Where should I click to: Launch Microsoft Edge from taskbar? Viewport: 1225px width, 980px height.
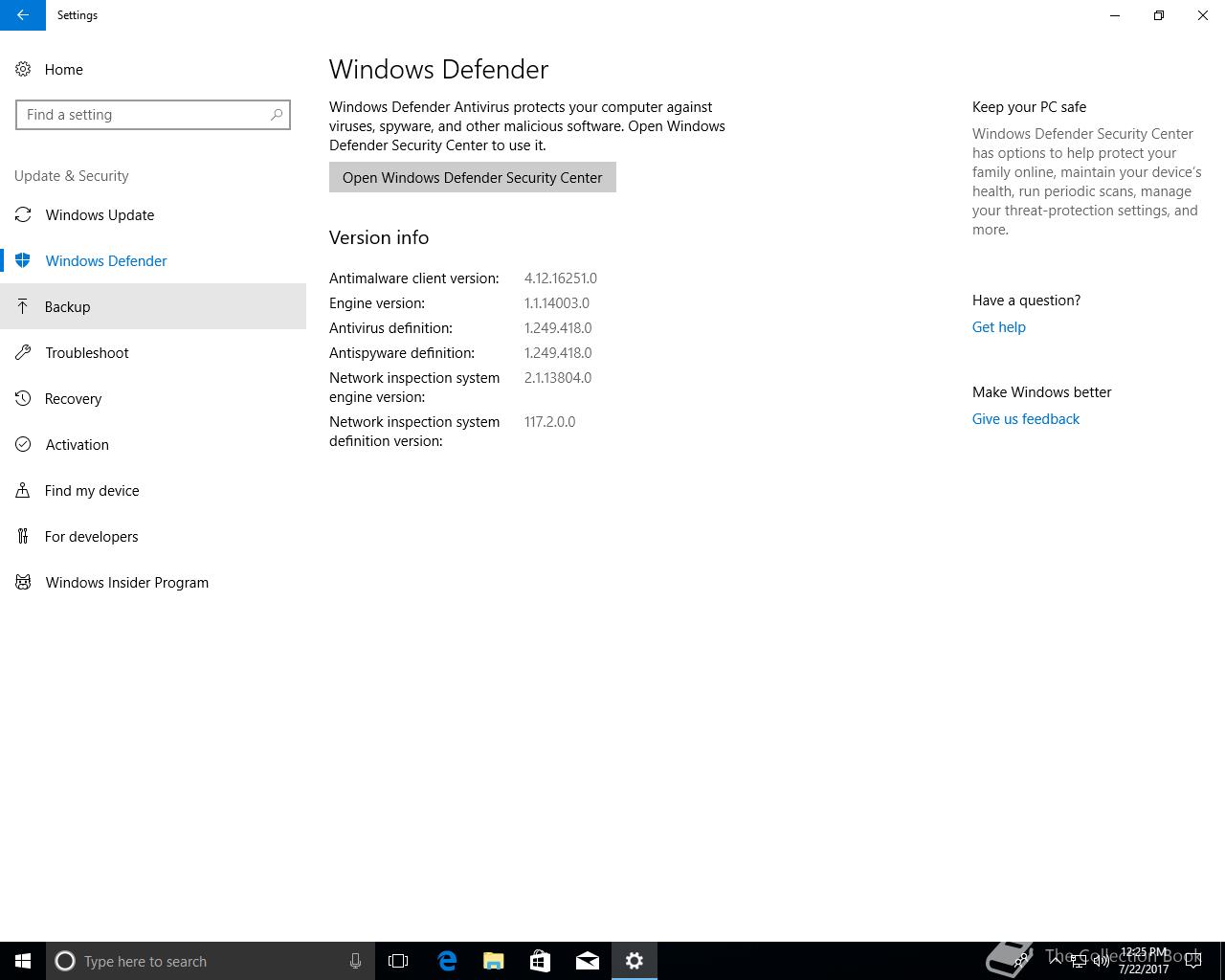tap(446, 961)
